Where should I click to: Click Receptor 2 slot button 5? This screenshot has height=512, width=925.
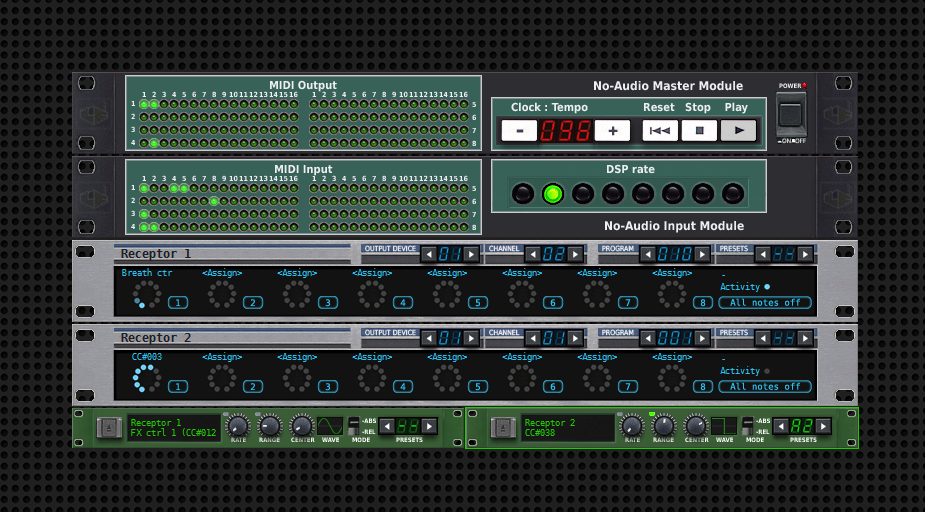coord(478,387)
